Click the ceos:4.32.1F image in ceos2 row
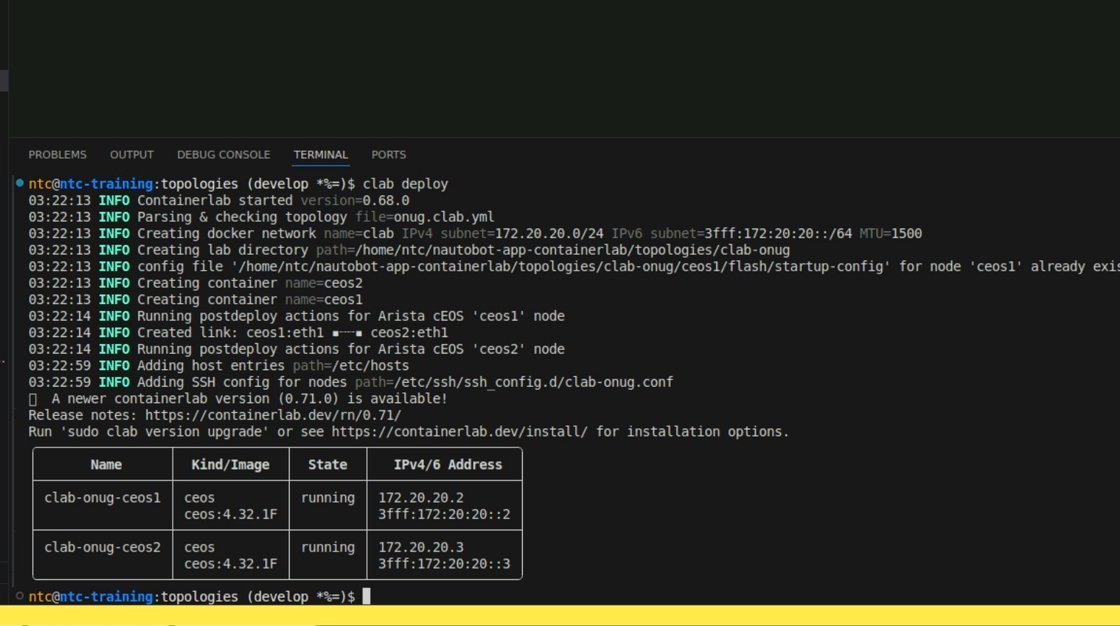The width and height of the screenshot is (1120, 626). 231,563
